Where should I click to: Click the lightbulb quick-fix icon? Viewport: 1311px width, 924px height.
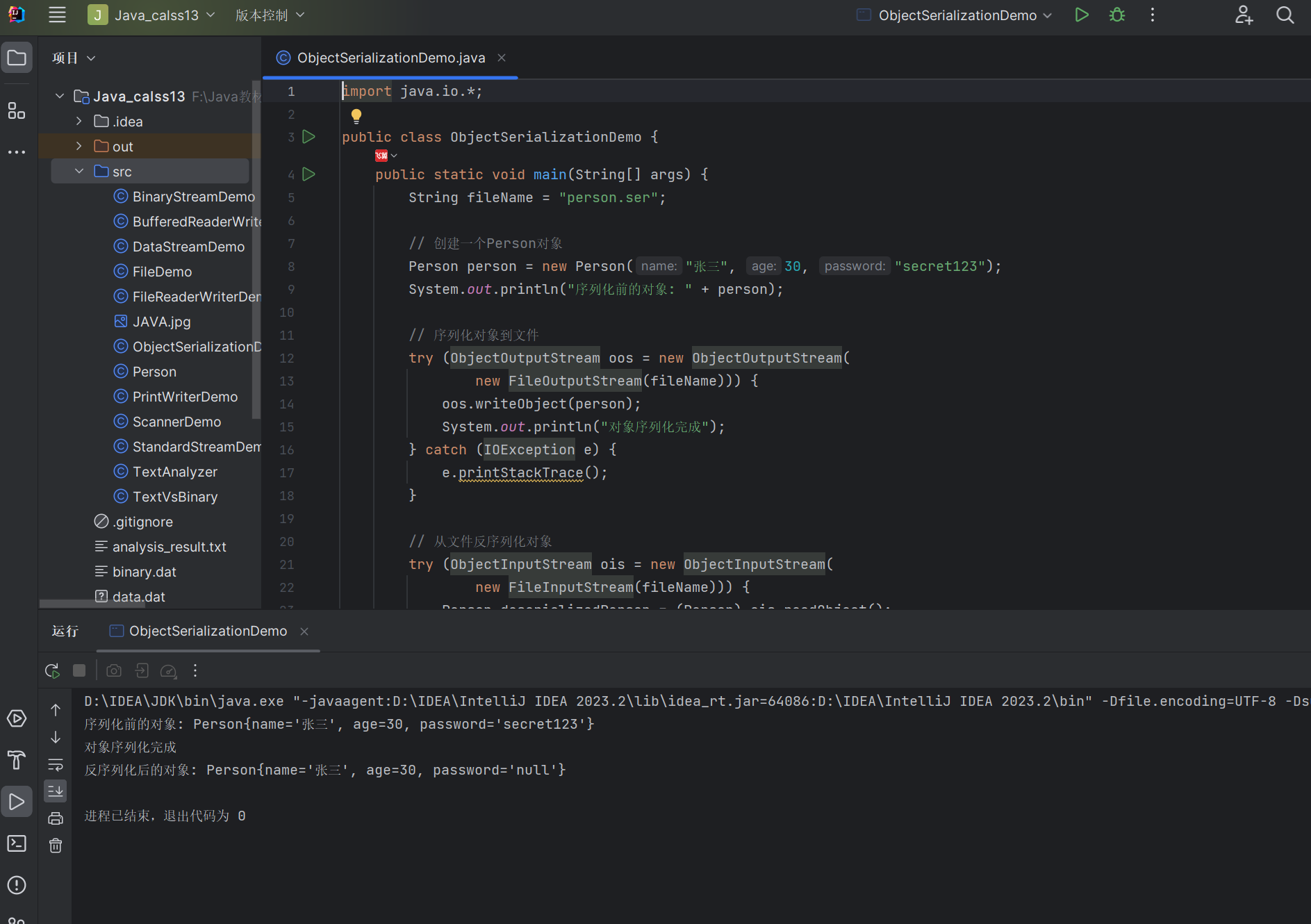click(356, 115)
